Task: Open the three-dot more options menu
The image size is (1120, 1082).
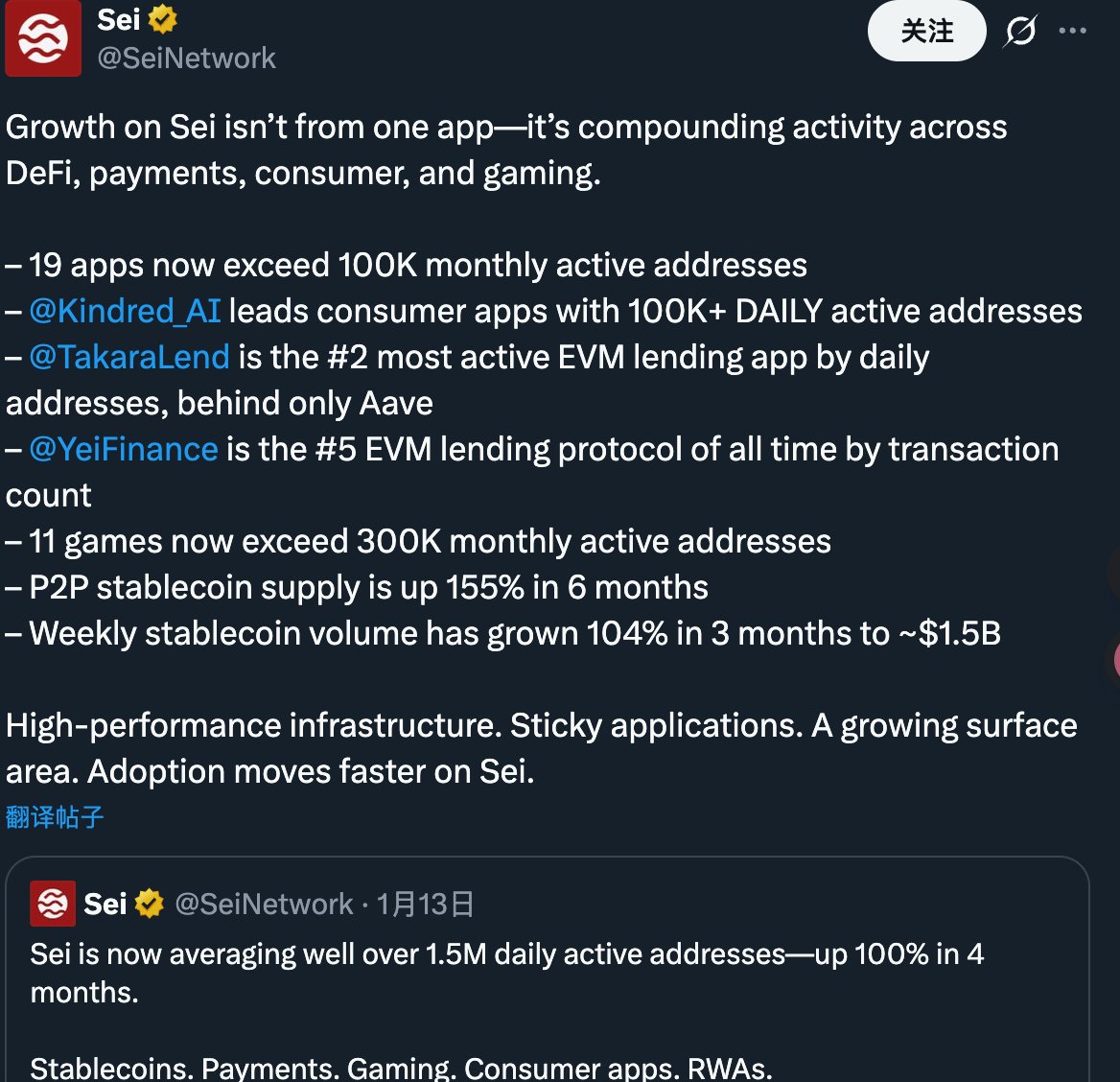Action: [x=1072, y=32]
